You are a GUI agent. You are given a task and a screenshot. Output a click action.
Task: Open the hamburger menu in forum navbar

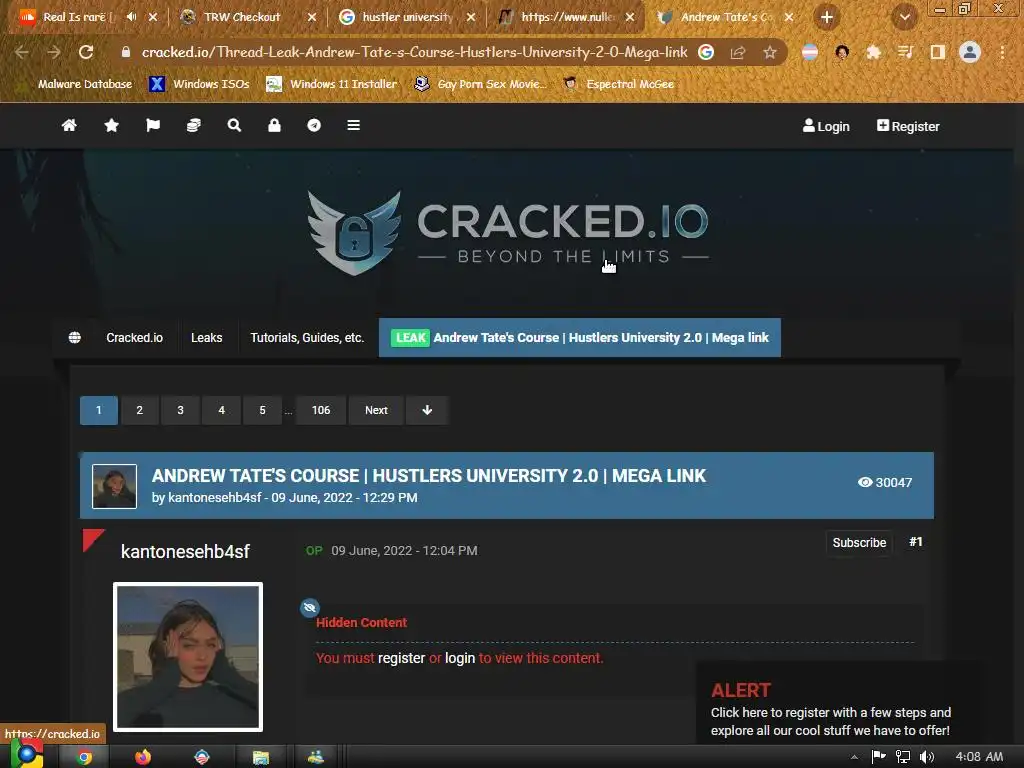[353, 125]
